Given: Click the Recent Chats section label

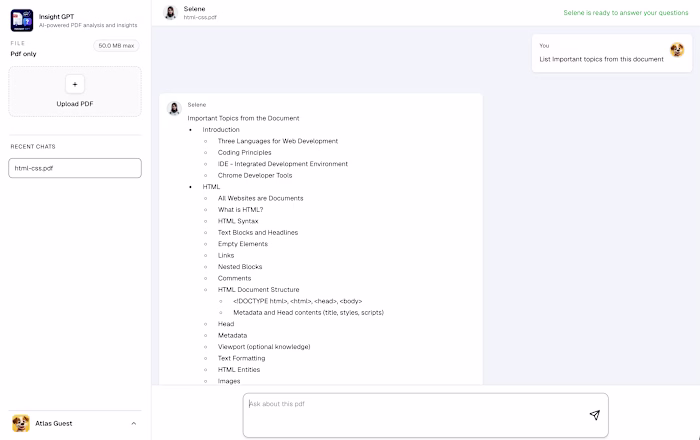Looking at the screenshot, I should (x=33, y=146).
